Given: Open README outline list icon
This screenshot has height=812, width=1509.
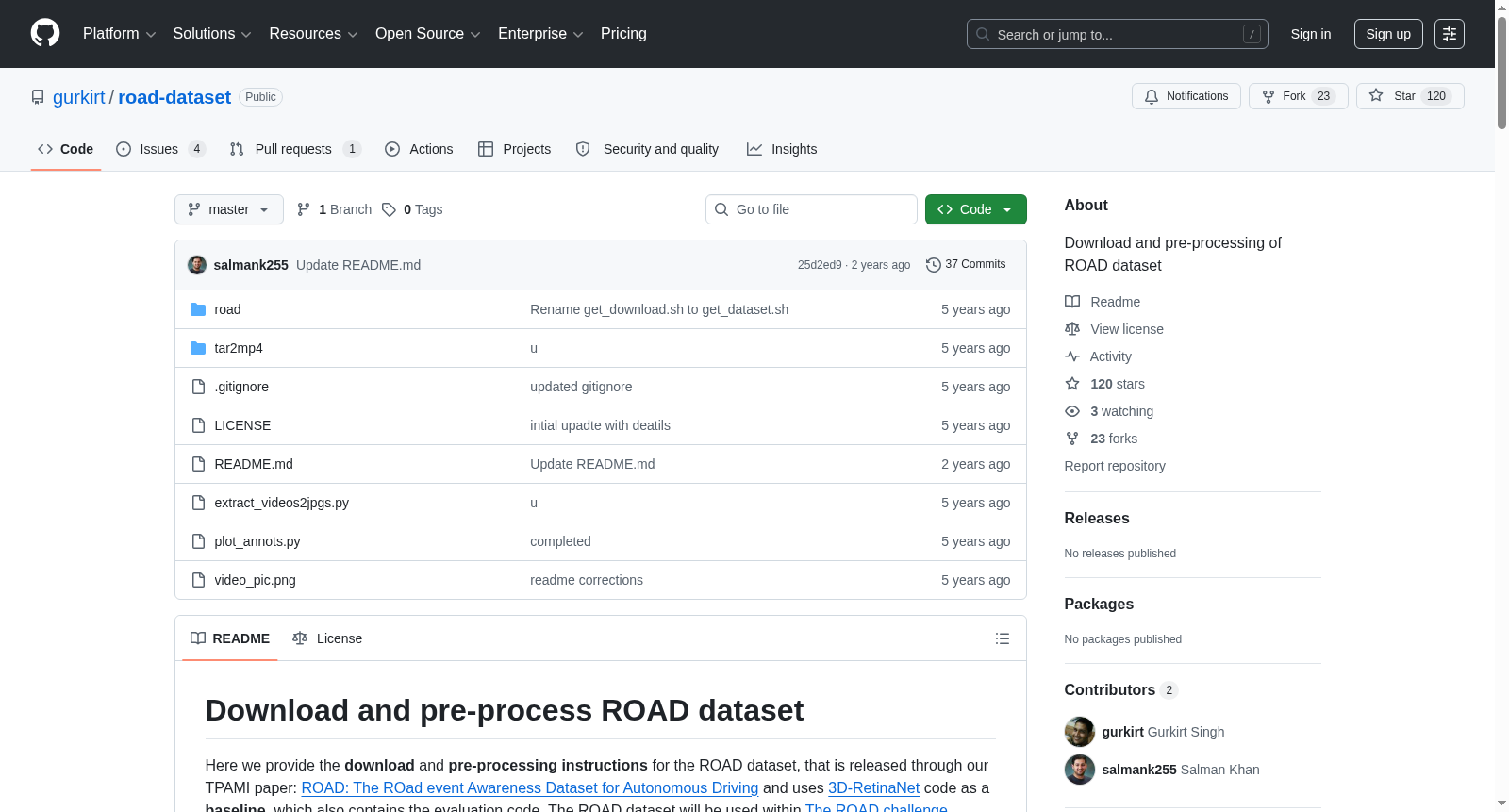Looking at the screenshot, I should 1003,638.
